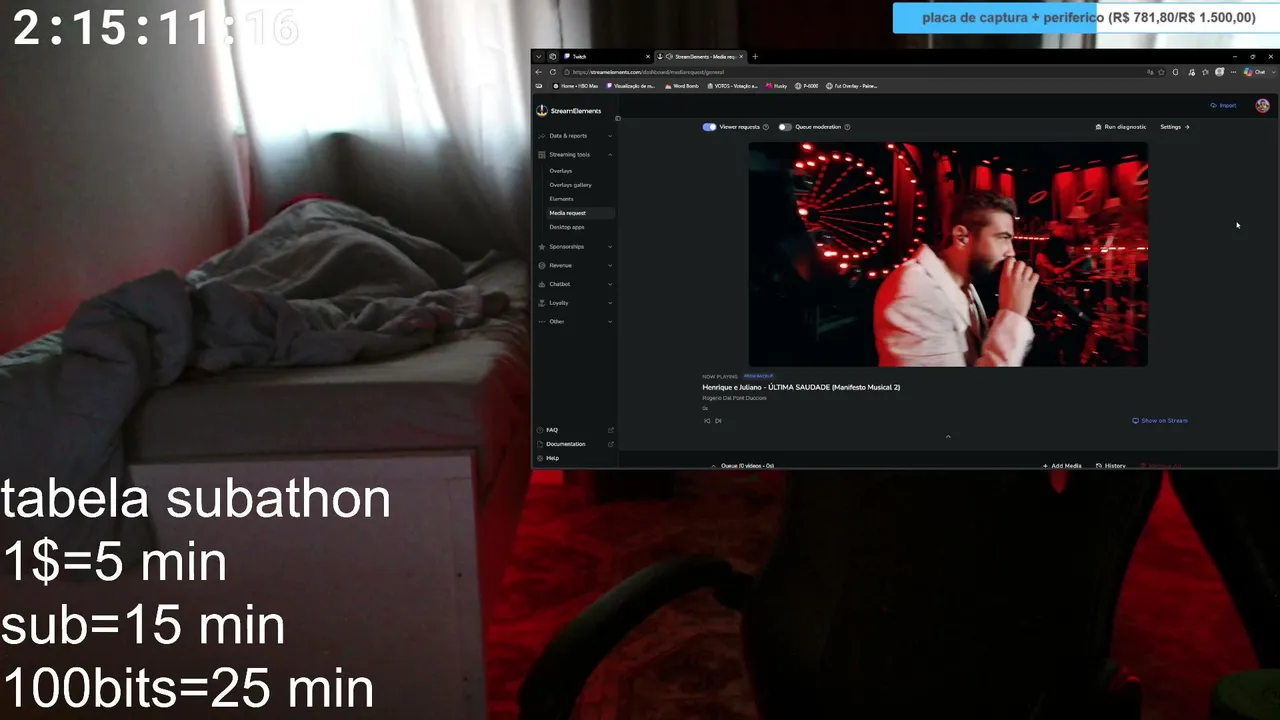1280x720 pixels.
Task: Open the Queue moderation help icon
Action: 847,127
